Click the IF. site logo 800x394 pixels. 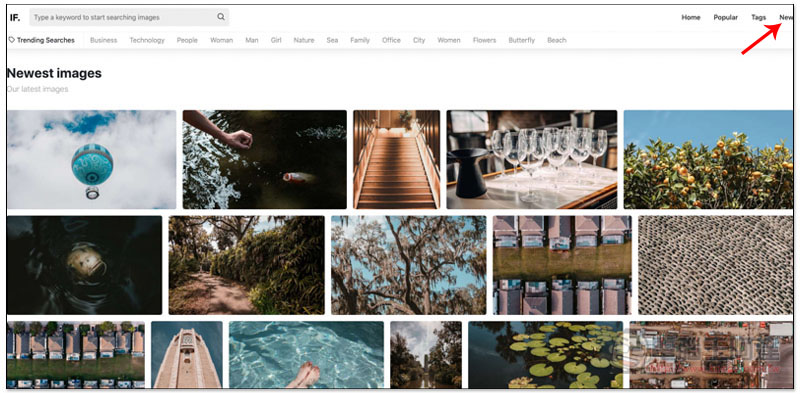(x=14, y=17)
